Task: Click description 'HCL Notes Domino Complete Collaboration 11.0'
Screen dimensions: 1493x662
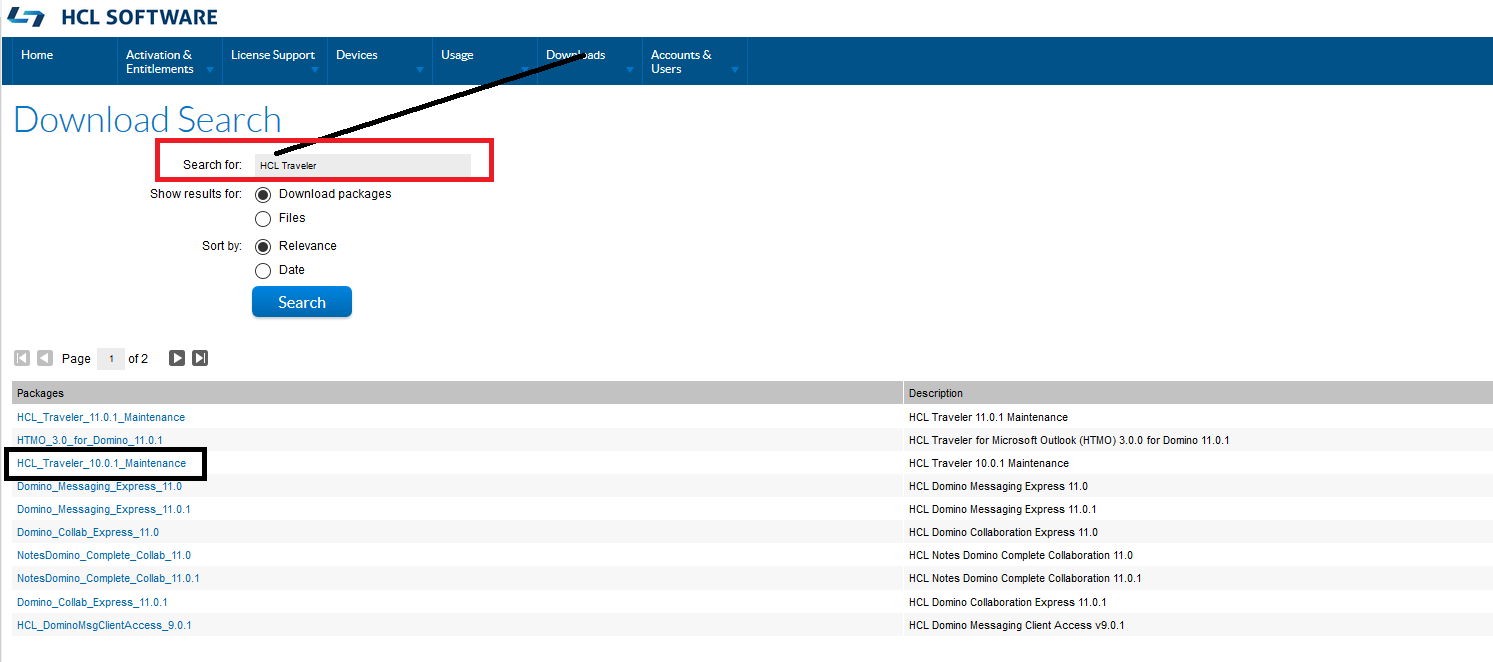Action: pos(1021,555)
